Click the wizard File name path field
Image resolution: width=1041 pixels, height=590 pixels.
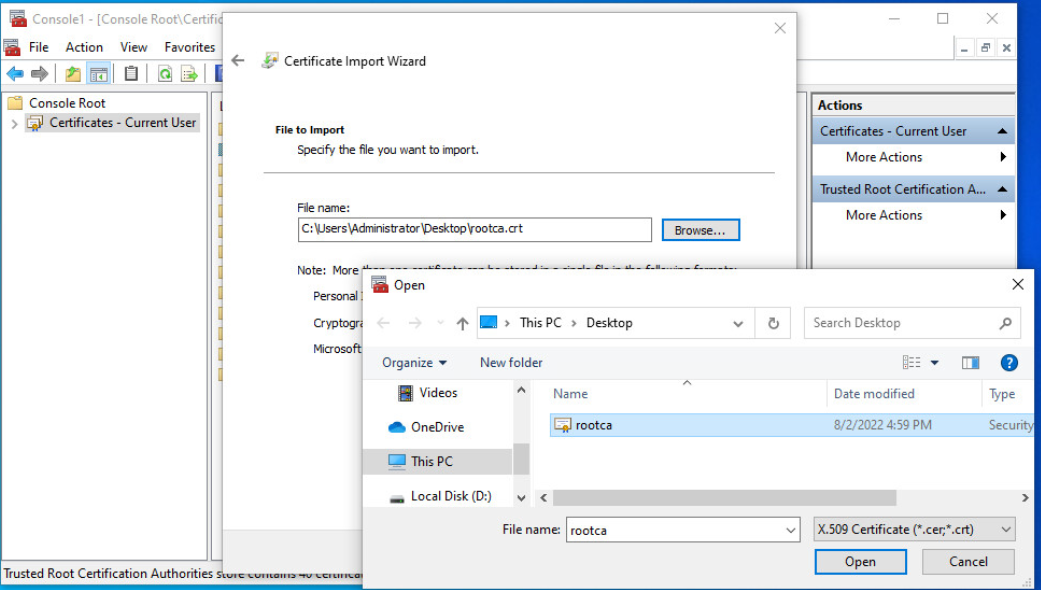click(x=474, y=230)
